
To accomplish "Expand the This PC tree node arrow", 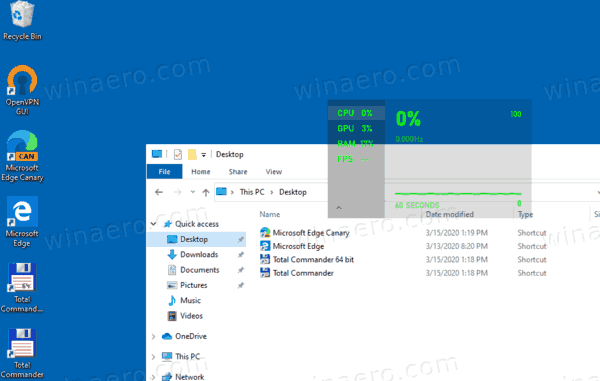I will pyautogui.click(x=153, y=357).
